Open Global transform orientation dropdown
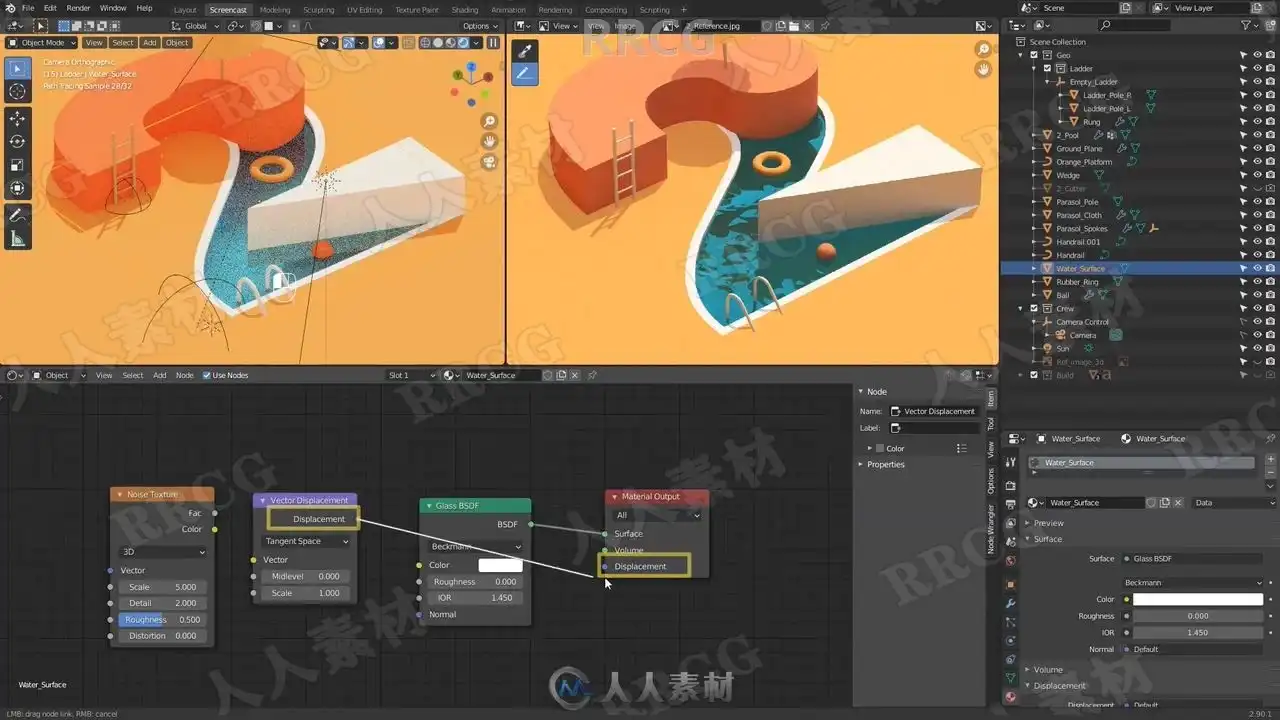The width and height of the screenshot is (1280, 720). (197, 26)
